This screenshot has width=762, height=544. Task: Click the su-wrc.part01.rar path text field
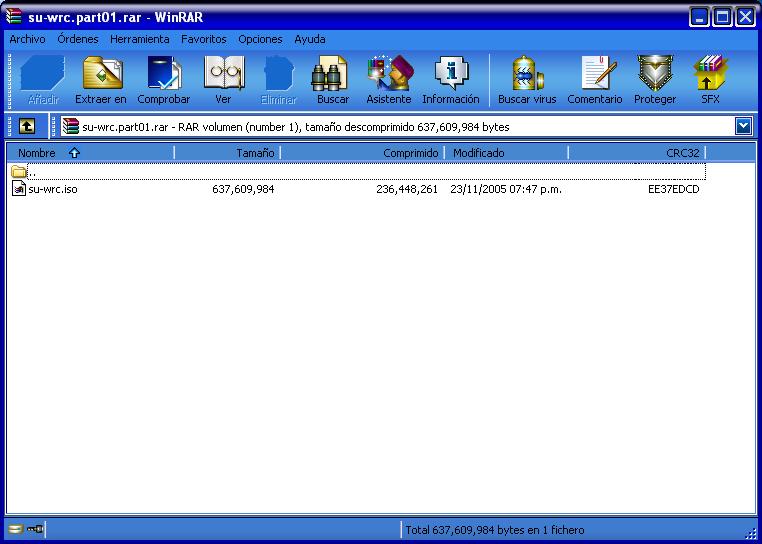click(397, 127)
